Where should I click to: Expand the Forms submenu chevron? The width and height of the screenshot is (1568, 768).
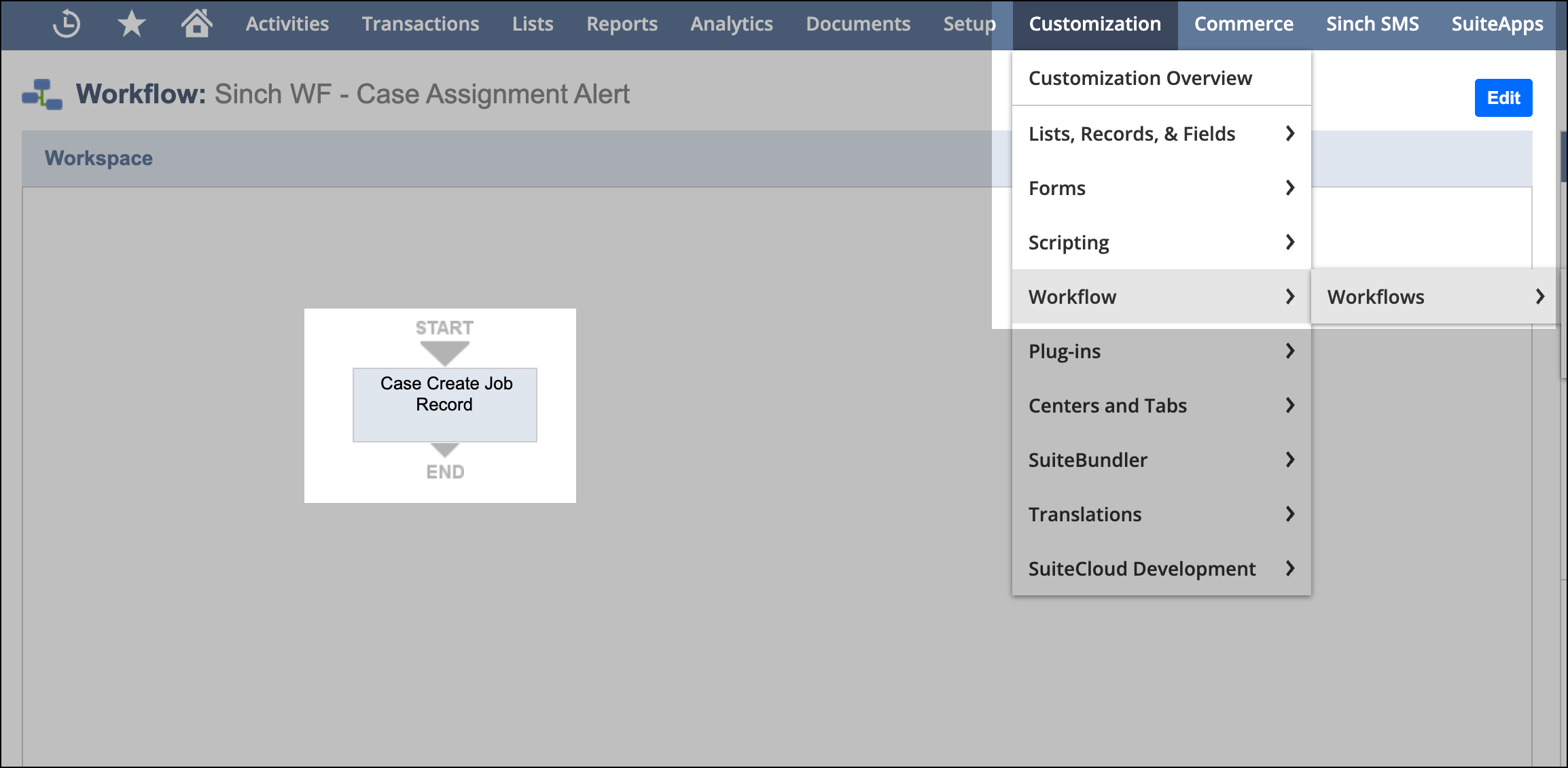1290,188
